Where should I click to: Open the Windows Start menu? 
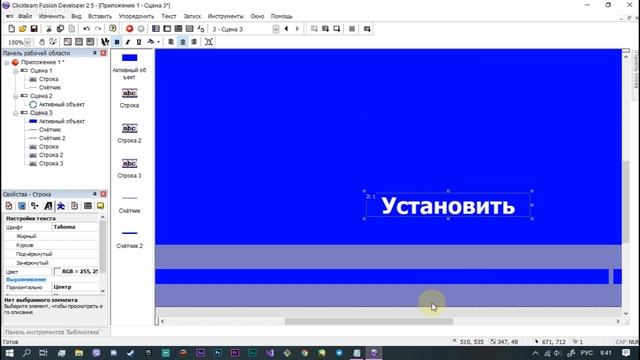[x=9, y=353]
